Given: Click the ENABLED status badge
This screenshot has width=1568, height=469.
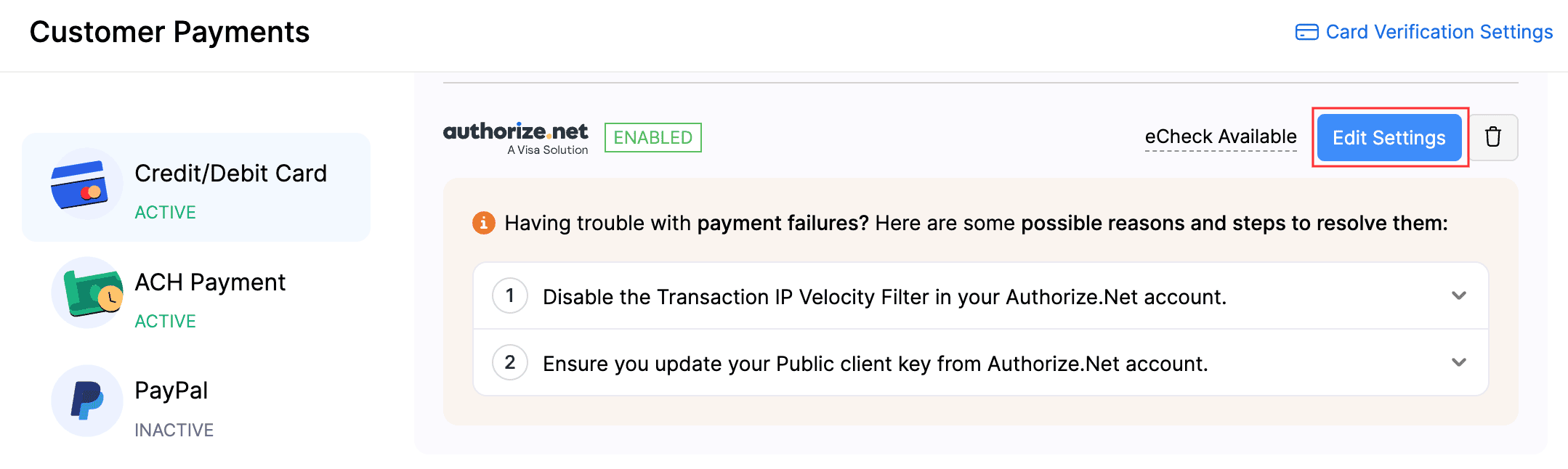Looking at the screenshot, I should tap(652, 137).
